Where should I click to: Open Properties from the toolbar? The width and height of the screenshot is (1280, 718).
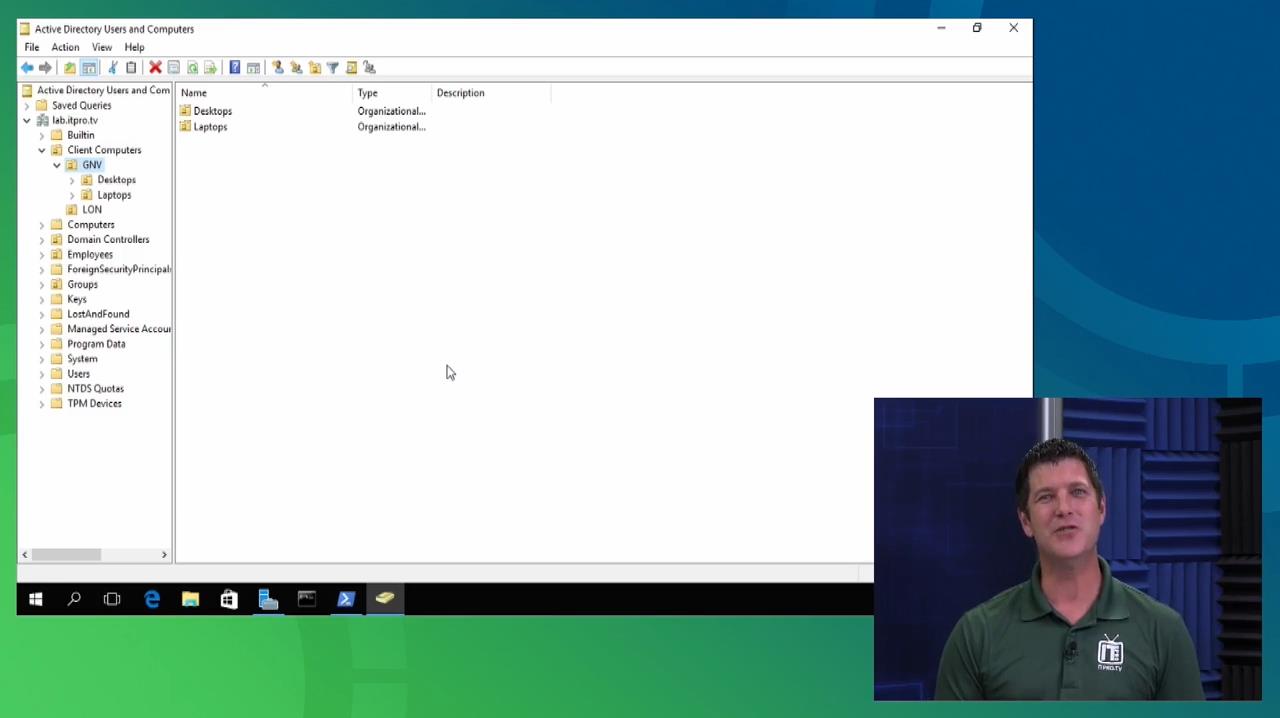point(173,68)
